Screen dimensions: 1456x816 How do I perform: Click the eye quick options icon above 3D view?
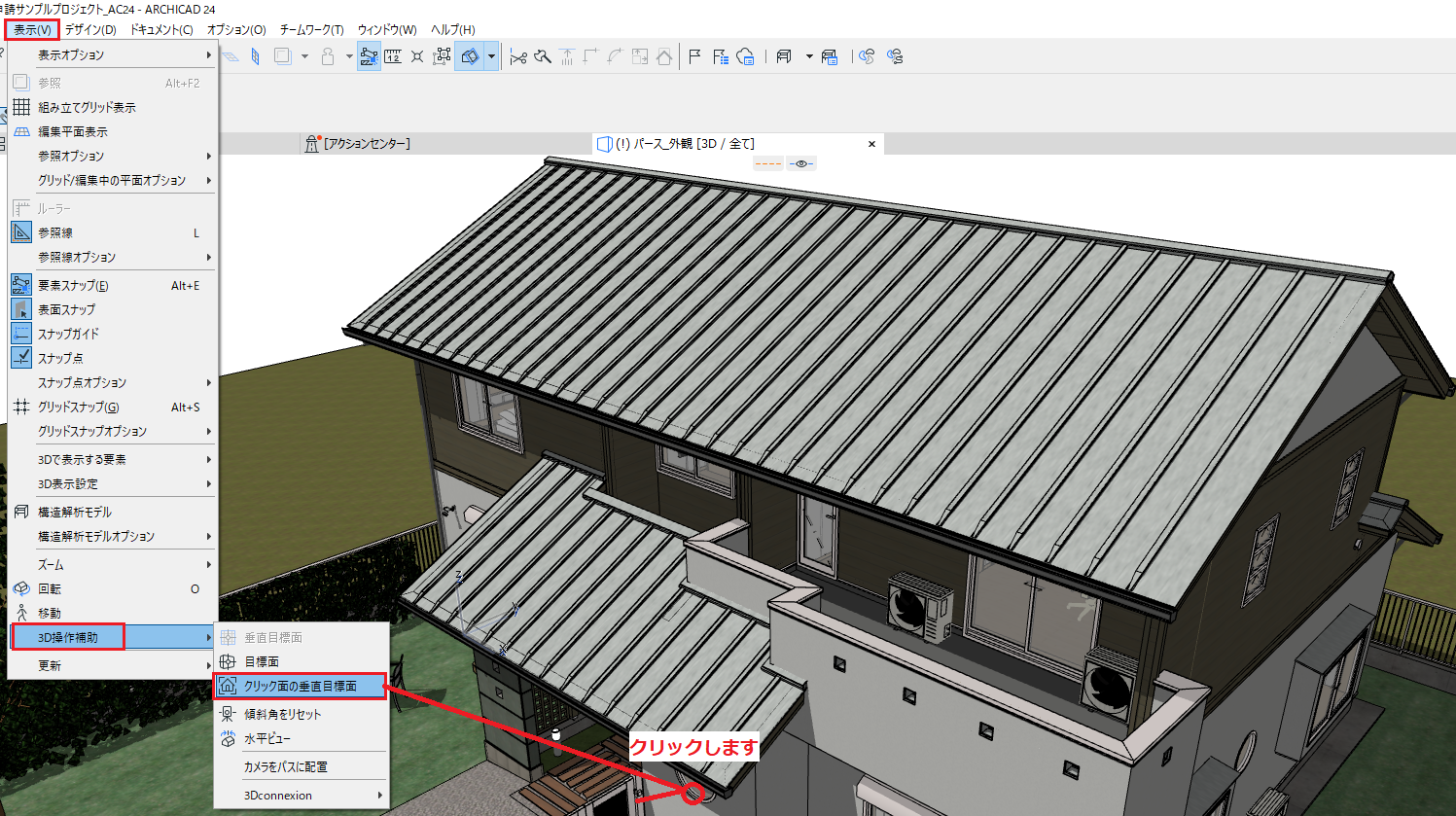(801, 163)
